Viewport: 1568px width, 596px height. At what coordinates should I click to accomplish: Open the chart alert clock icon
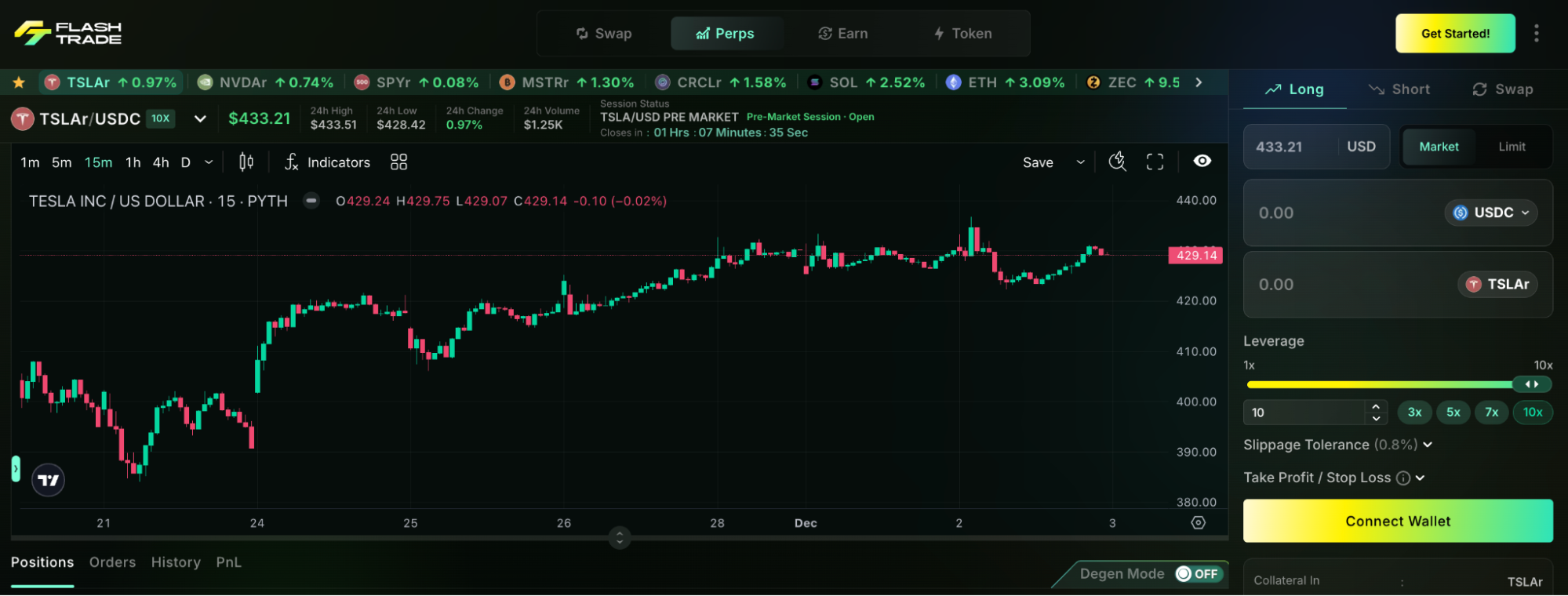pos(1117,162)
